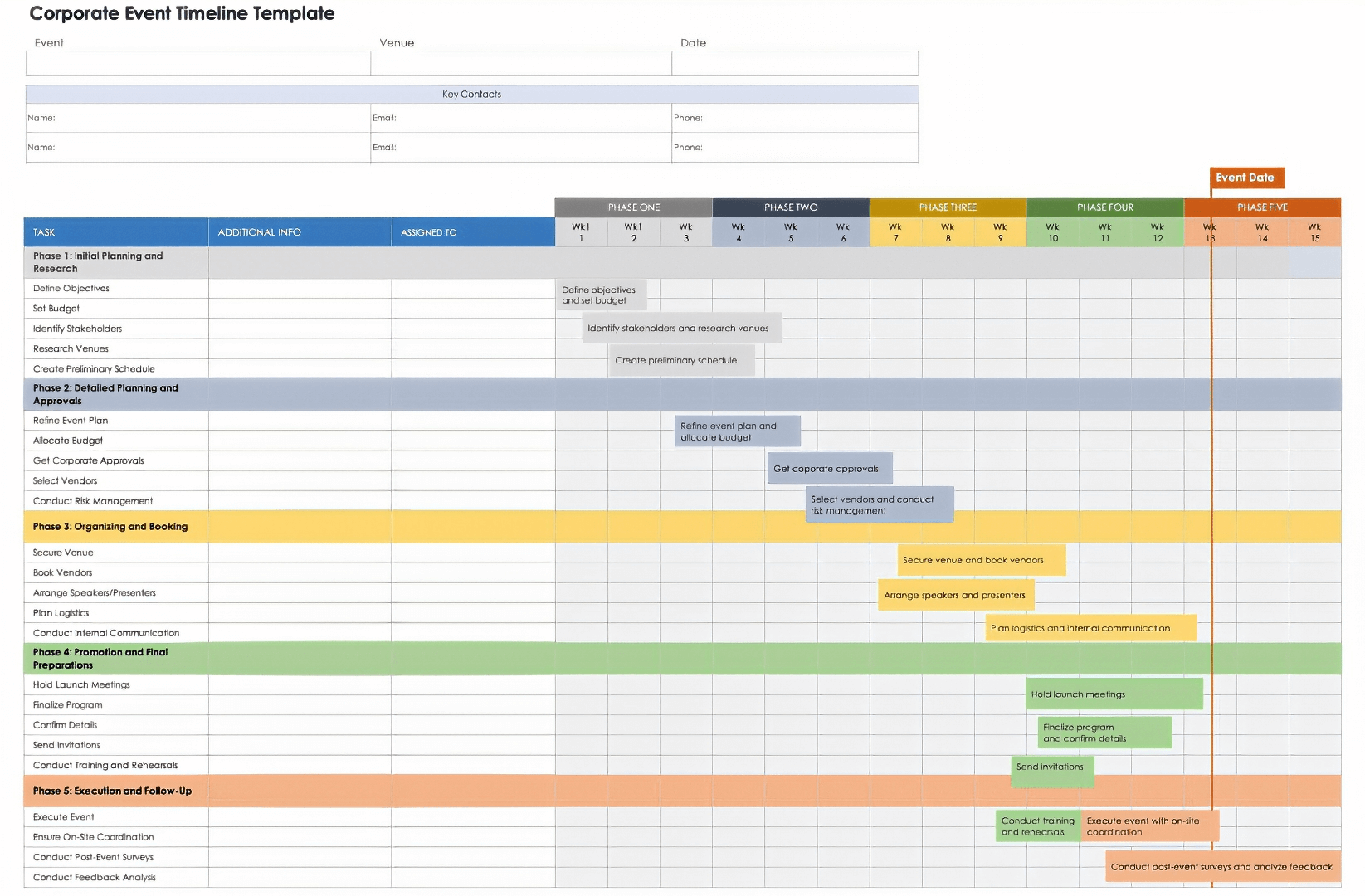Click the 'Create preliminary schedule' bar

pos(682,360)
